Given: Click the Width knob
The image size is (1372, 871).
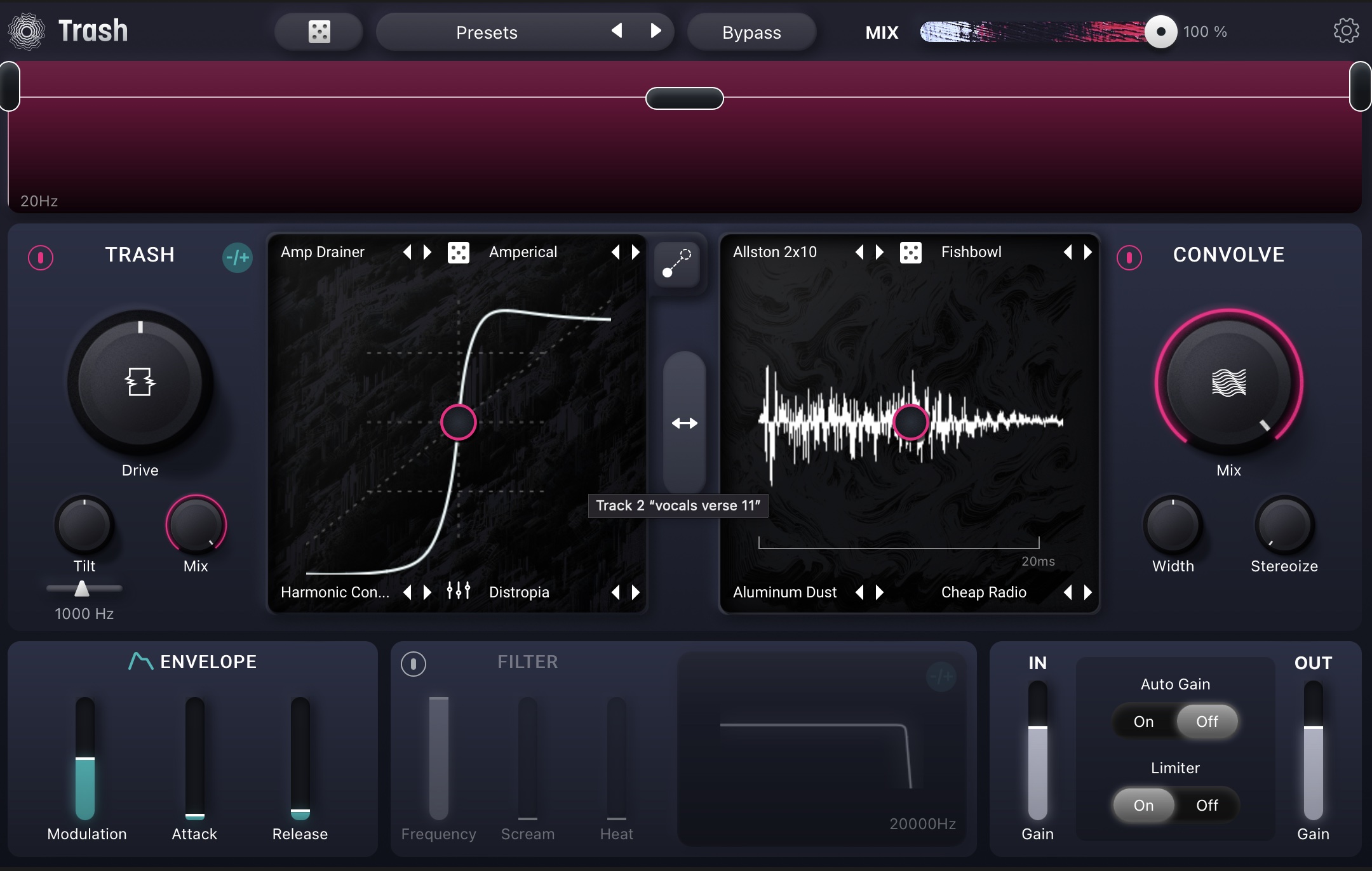Looking at the screenshot, I should (1173, 525).
